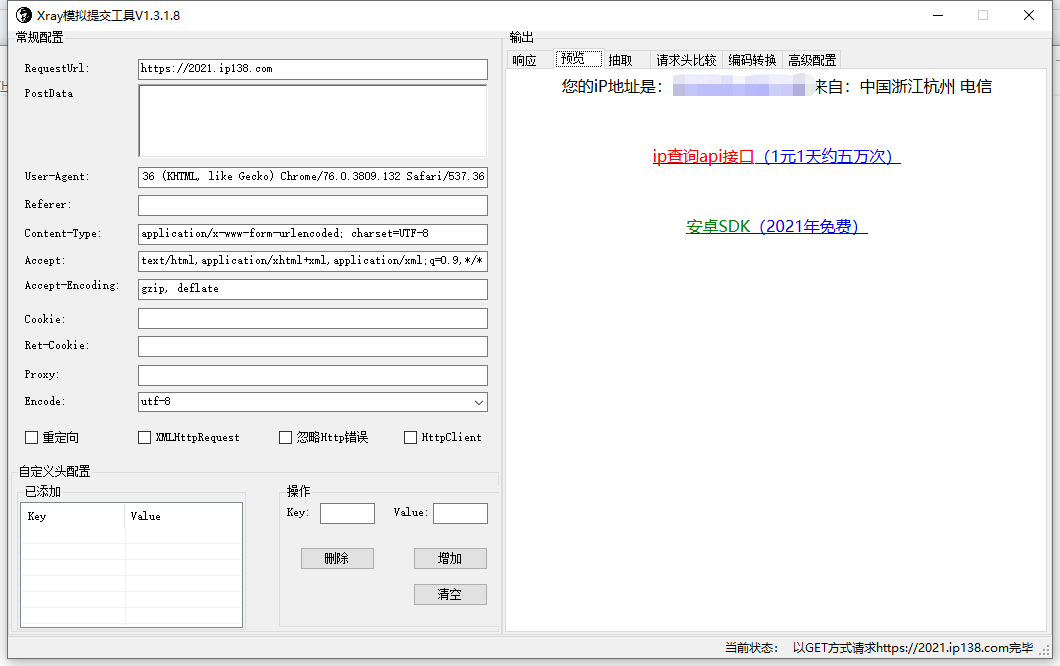
Task: Expand the Encode utf-8 dropdown
Action: click(x=479, y=402)
